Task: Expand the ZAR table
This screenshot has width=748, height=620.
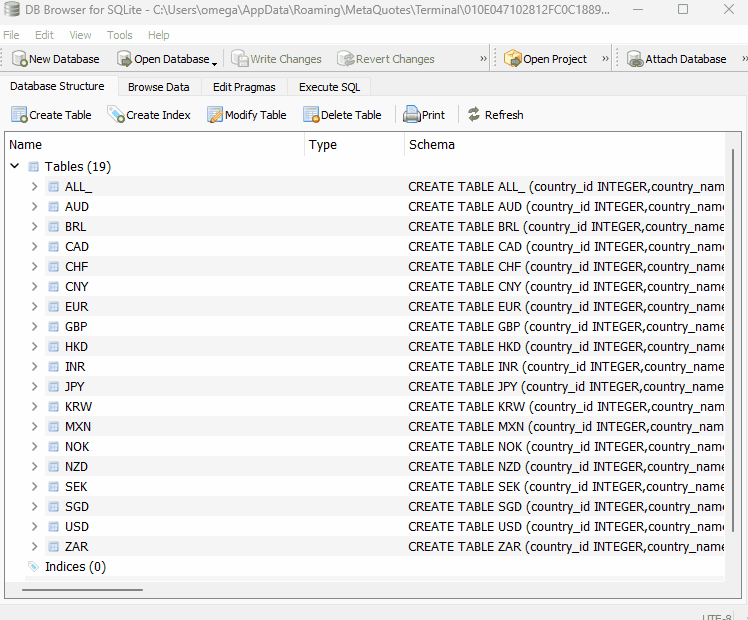Action: [x=34, y=547]
